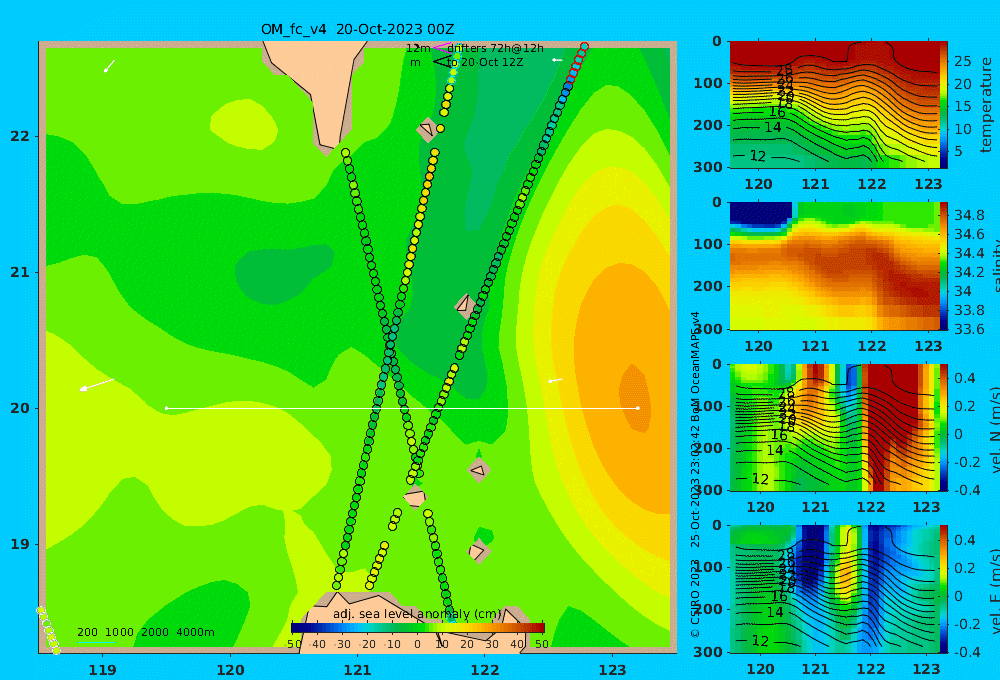Viewport: 1000px width, 680px height.
Task: Click contour label '14' in temperature panel
Action: pyautogui.click(x=773, y=127)
